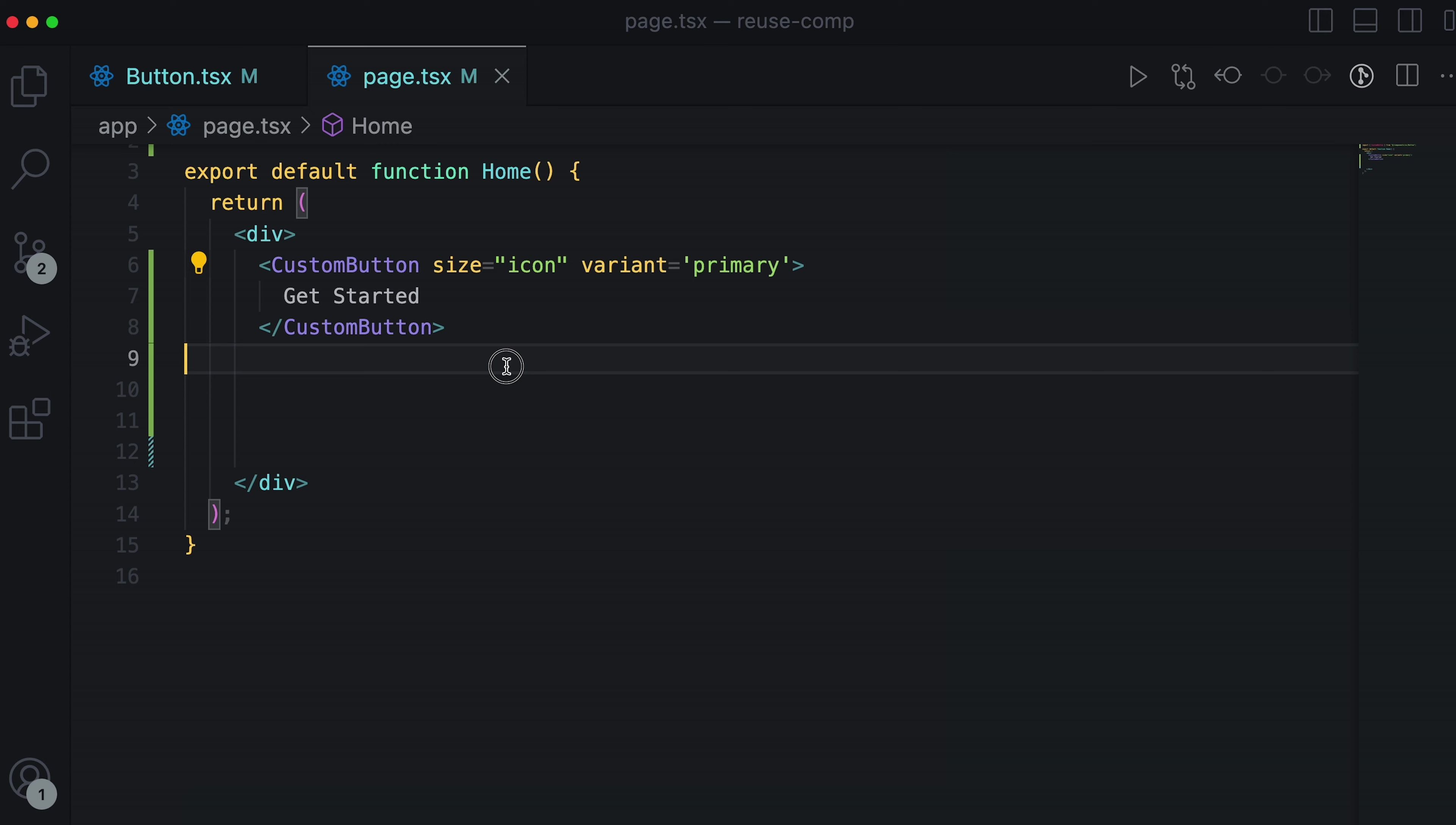Click the middle commit navigation icon
Screen dimensions: 1456x825
pyautogui.click(x=1273, y=75)
